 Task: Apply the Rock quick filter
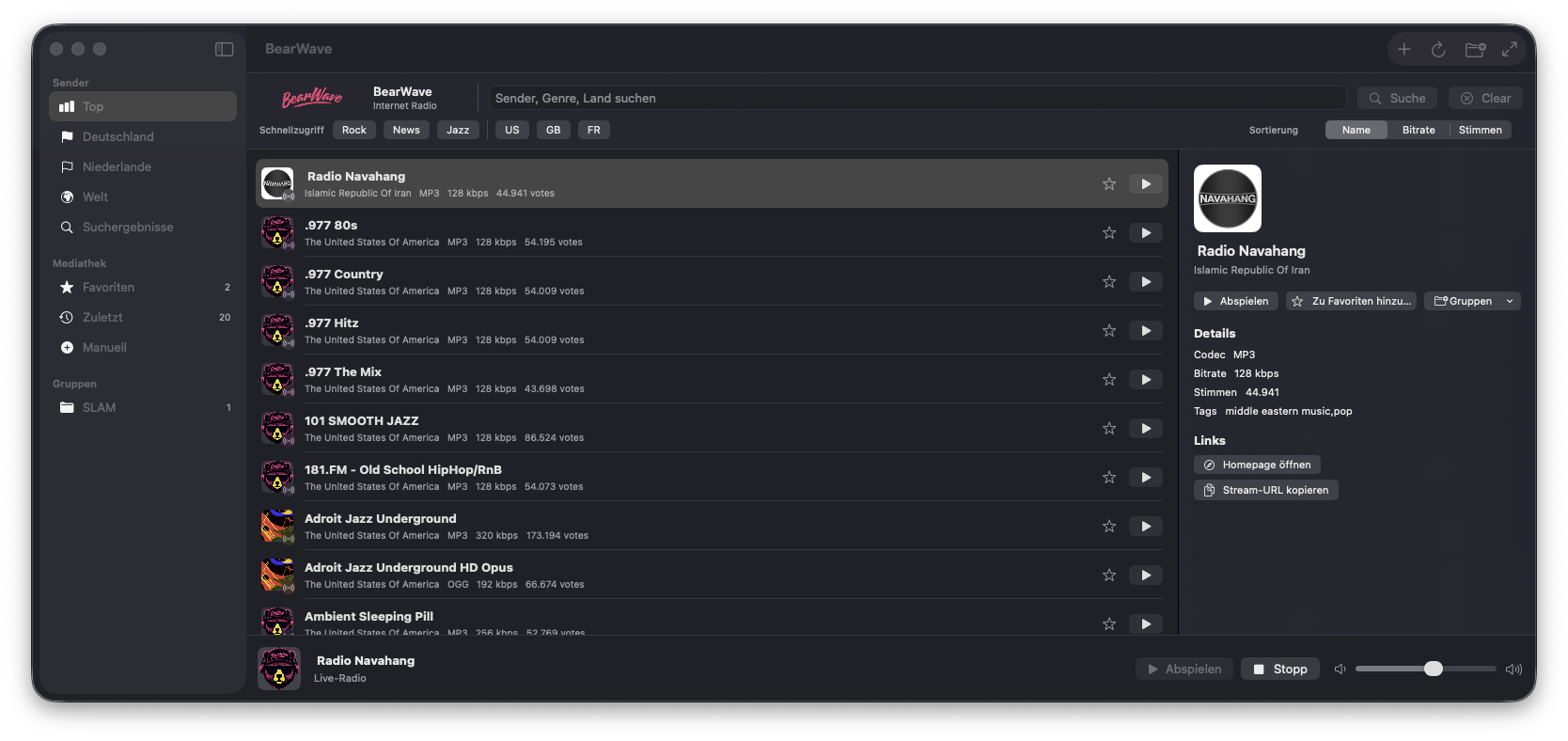(x=354, y=130)
